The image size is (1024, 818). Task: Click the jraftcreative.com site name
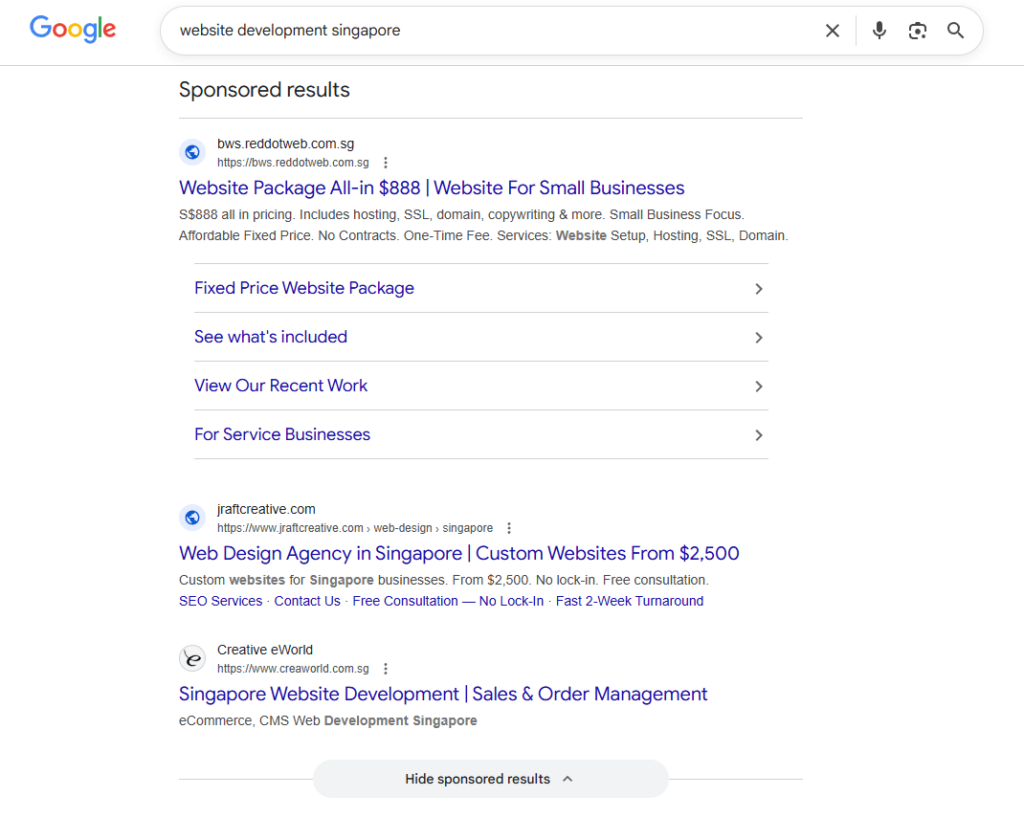coord(266,509)
